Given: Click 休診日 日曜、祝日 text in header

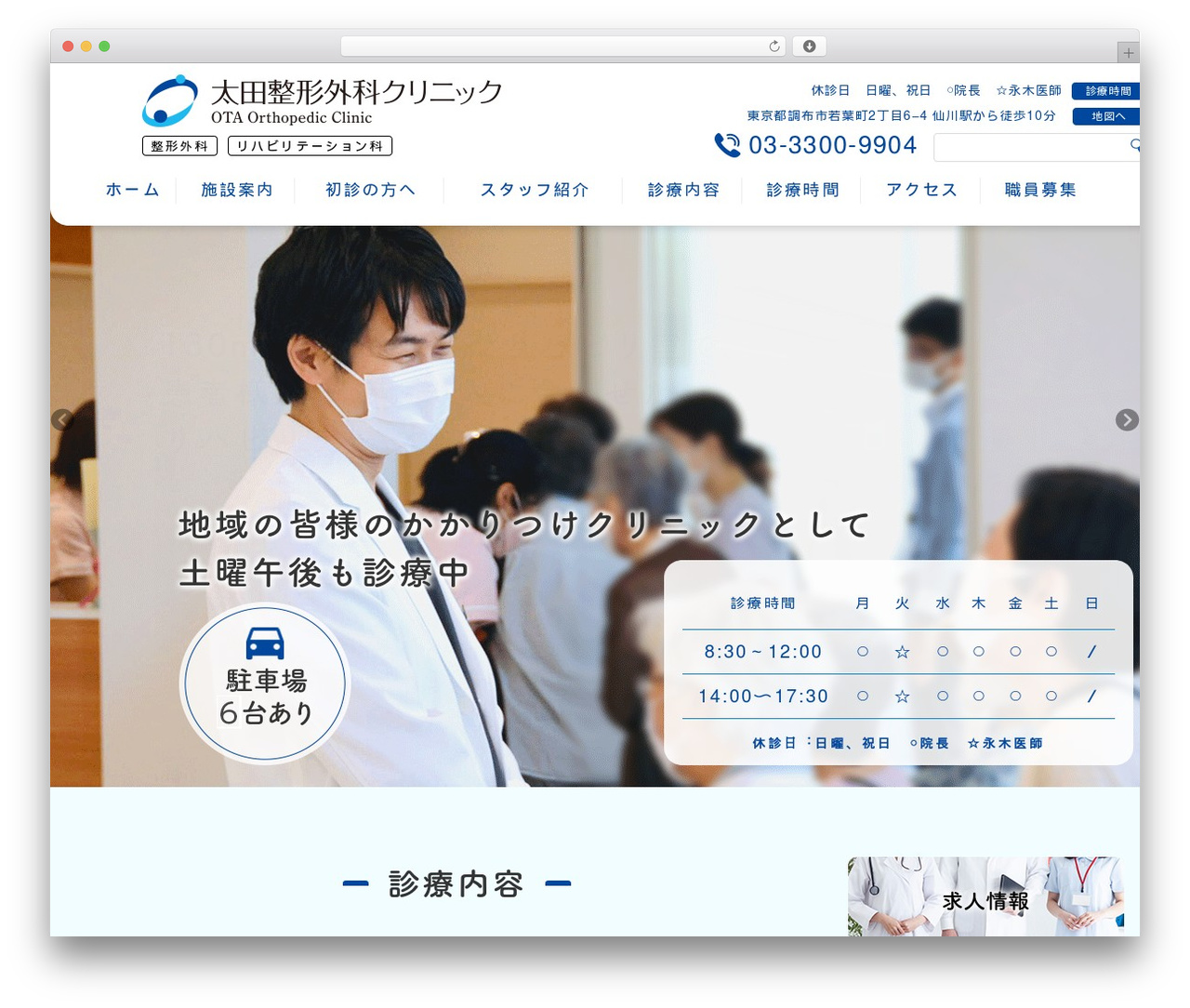Looking at the screenshot, I should coord(870,91).
